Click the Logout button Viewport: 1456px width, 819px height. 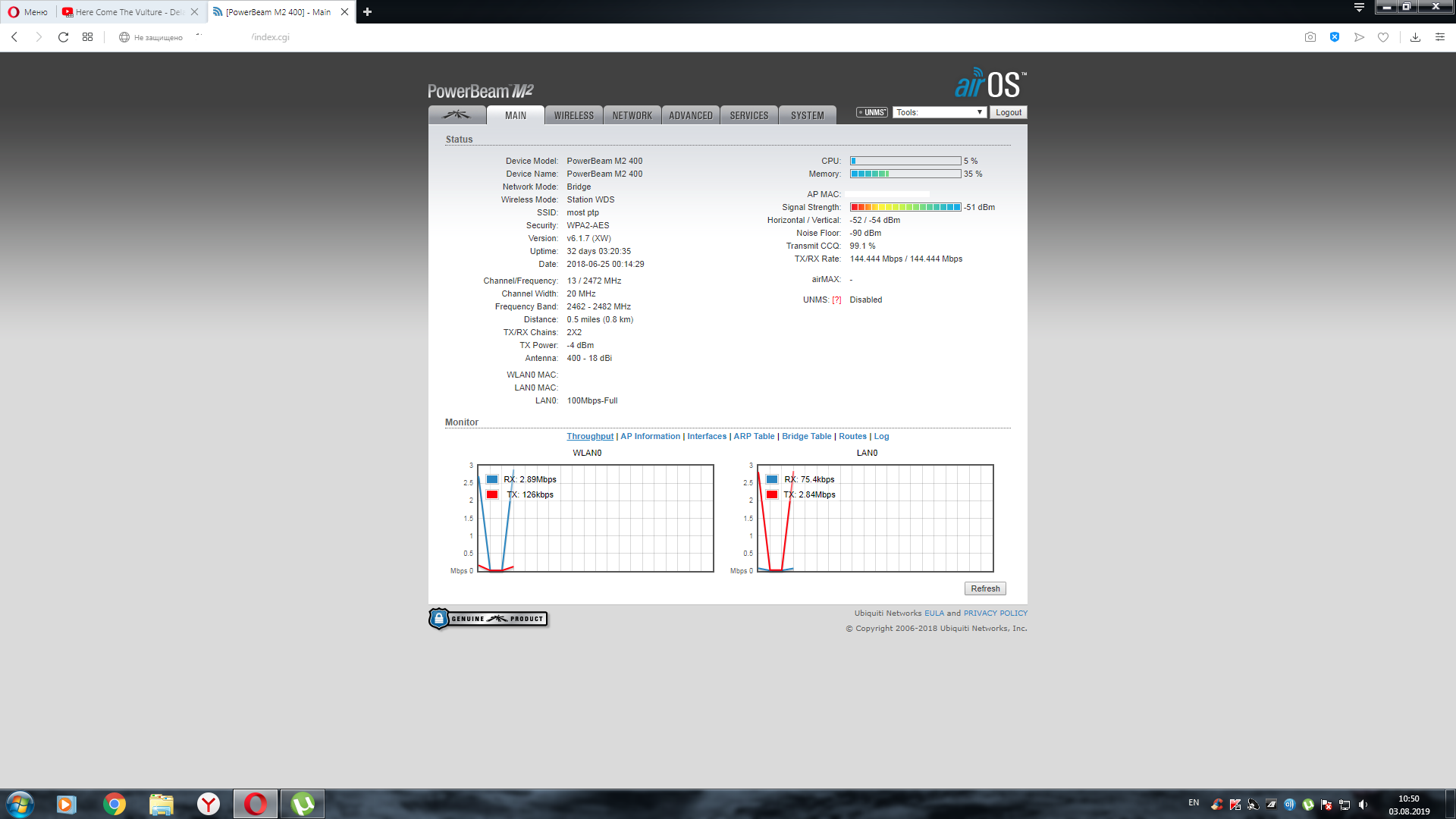click(x=1008, y=112)
